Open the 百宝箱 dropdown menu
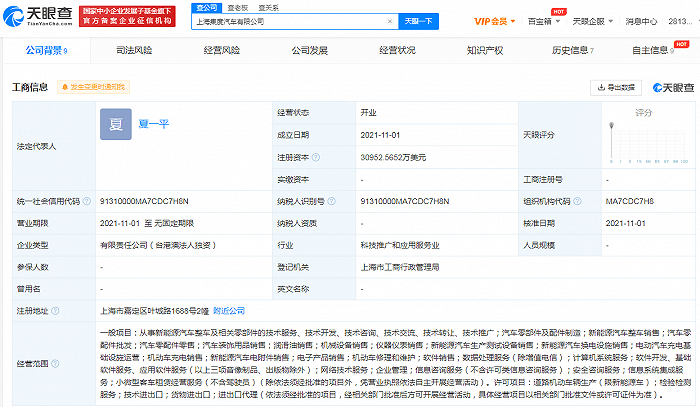700x407 pixels. [x=544, y=21]
